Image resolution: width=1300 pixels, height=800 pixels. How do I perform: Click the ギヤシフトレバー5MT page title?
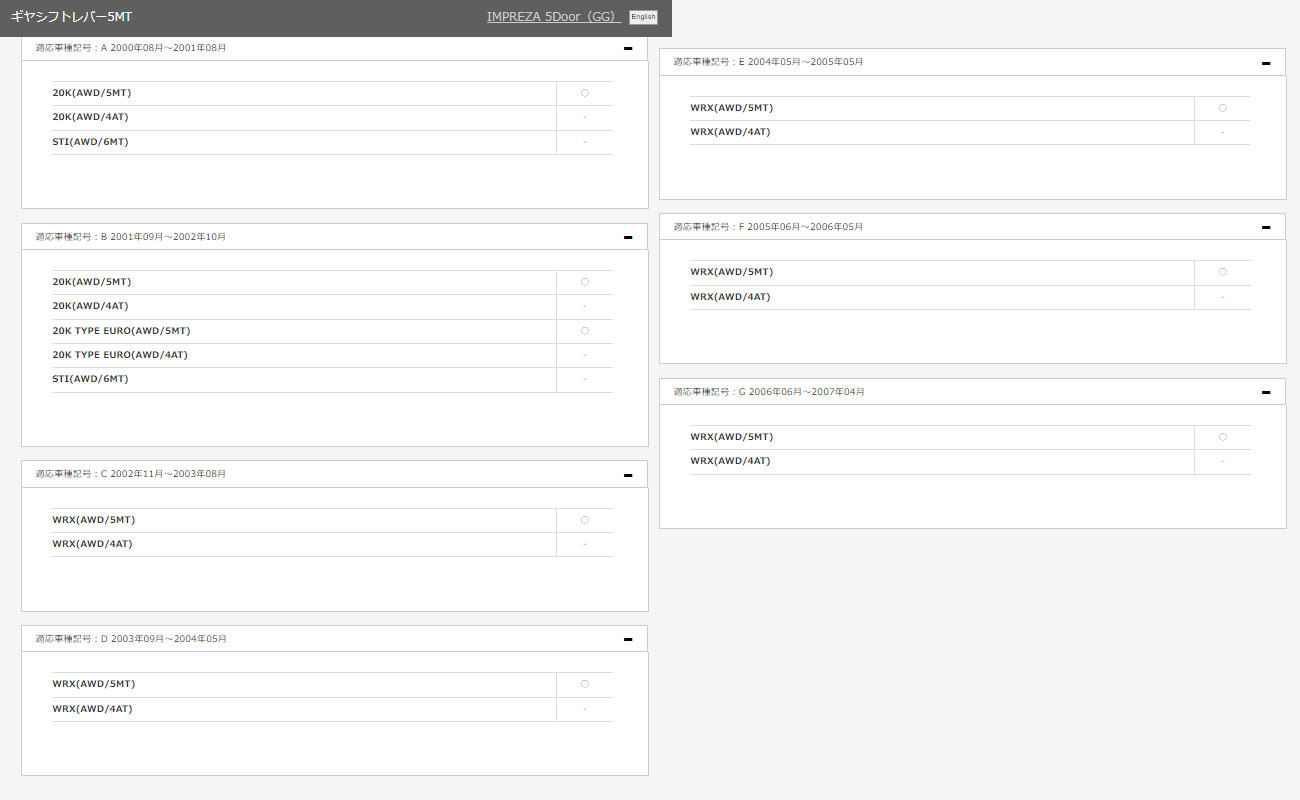tap(71, 17)
